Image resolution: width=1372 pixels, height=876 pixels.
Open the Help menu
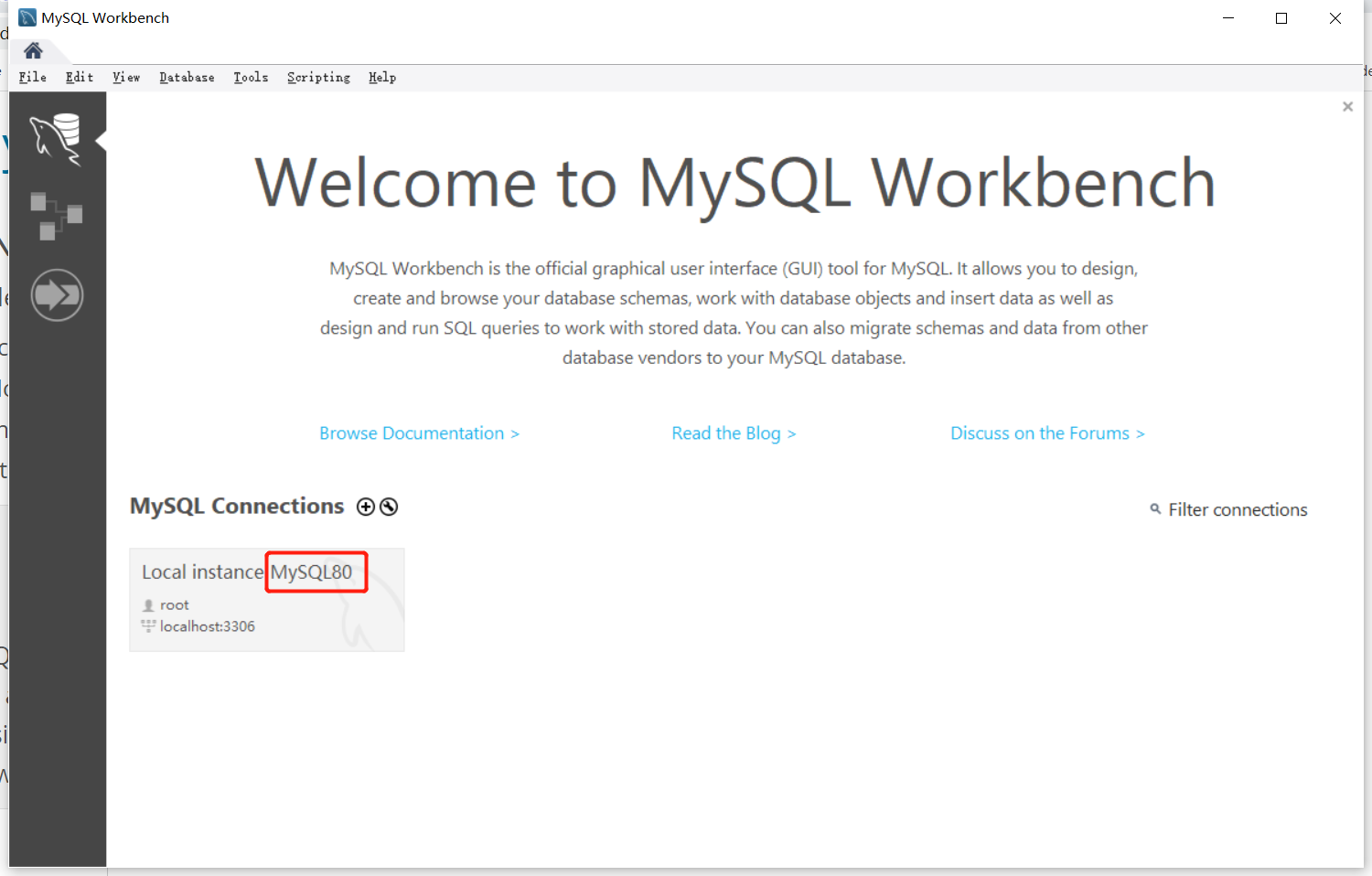382,78
